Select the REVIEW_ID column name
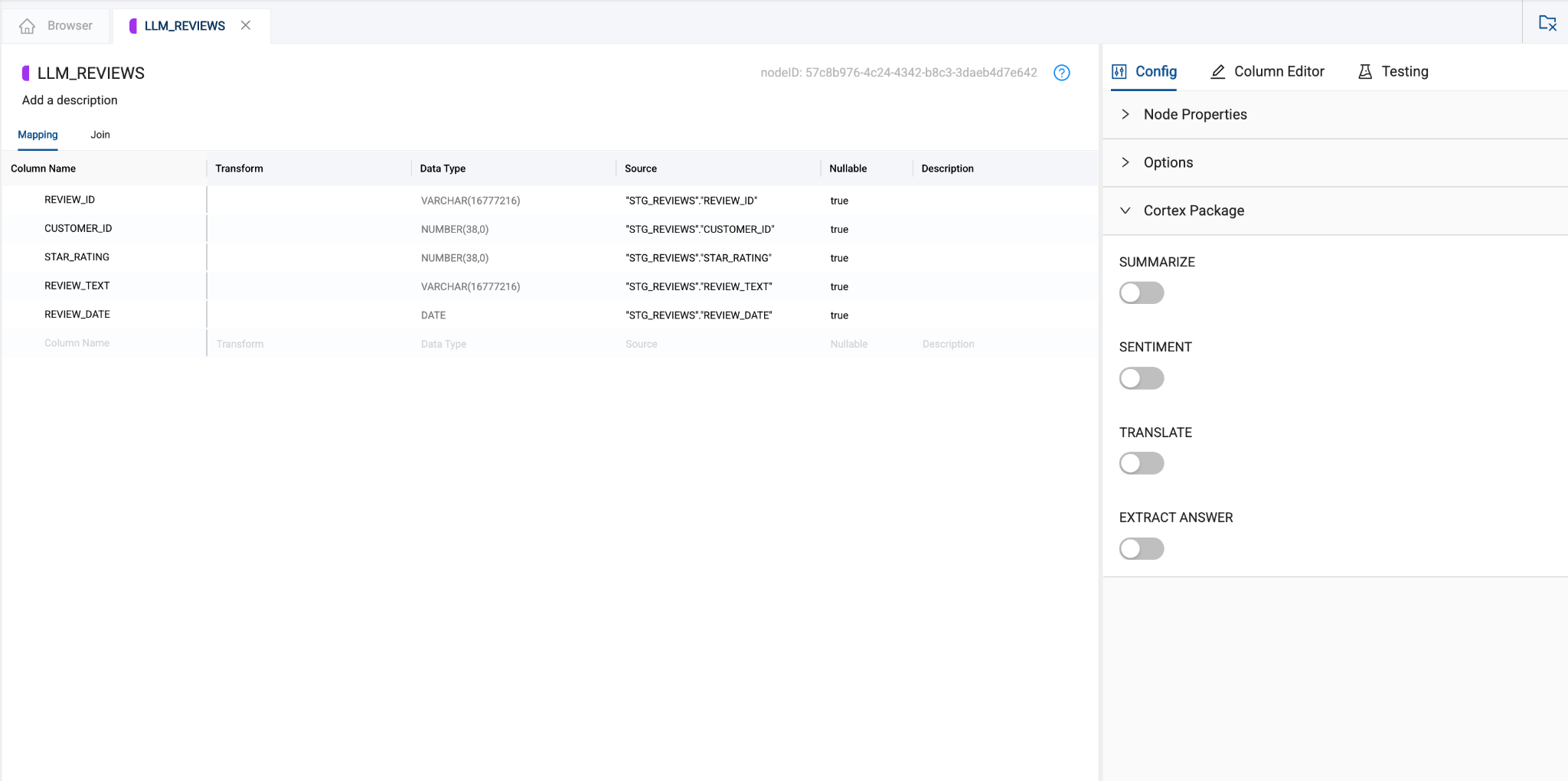Viewport: 1568px width, 781px height. coord(70,200)
